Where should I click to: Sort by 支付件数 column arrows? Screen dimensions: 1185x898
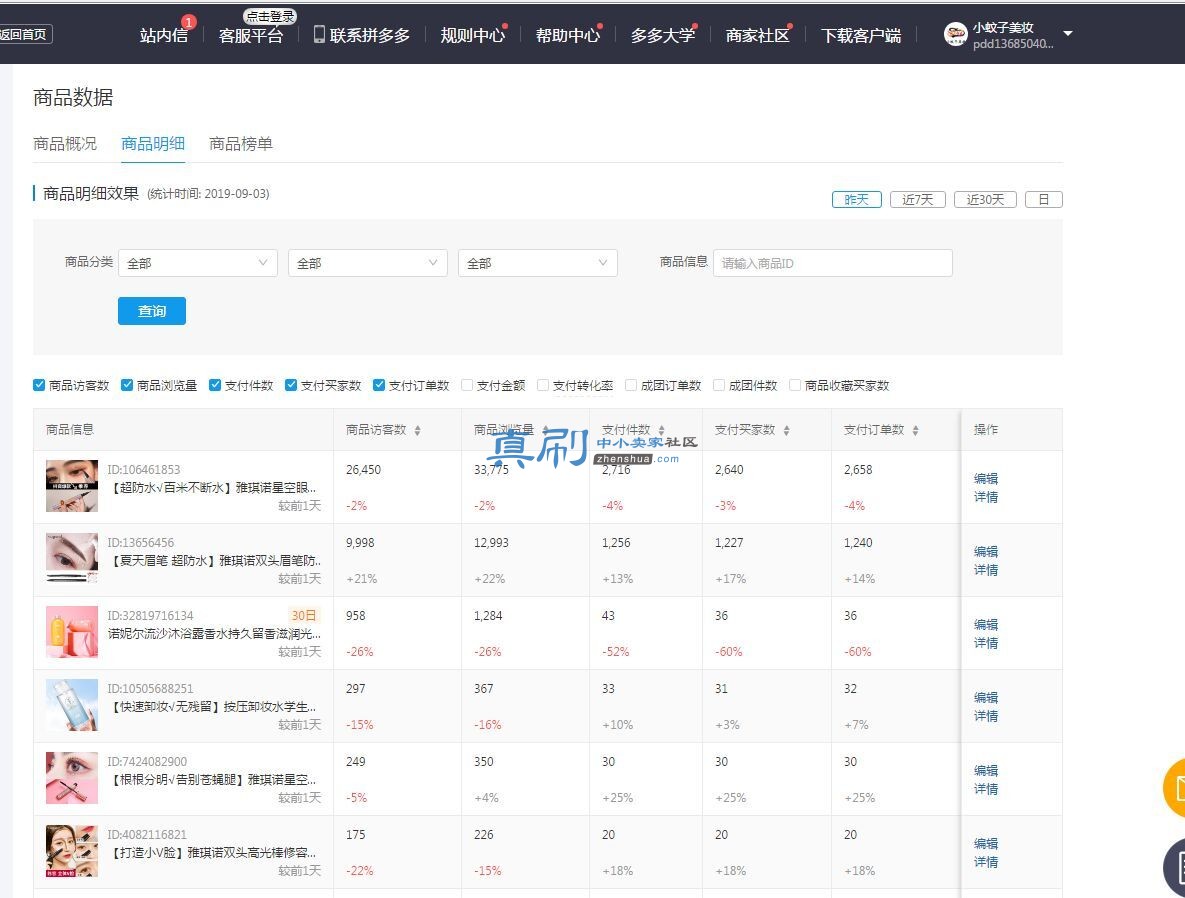[661, 430]
